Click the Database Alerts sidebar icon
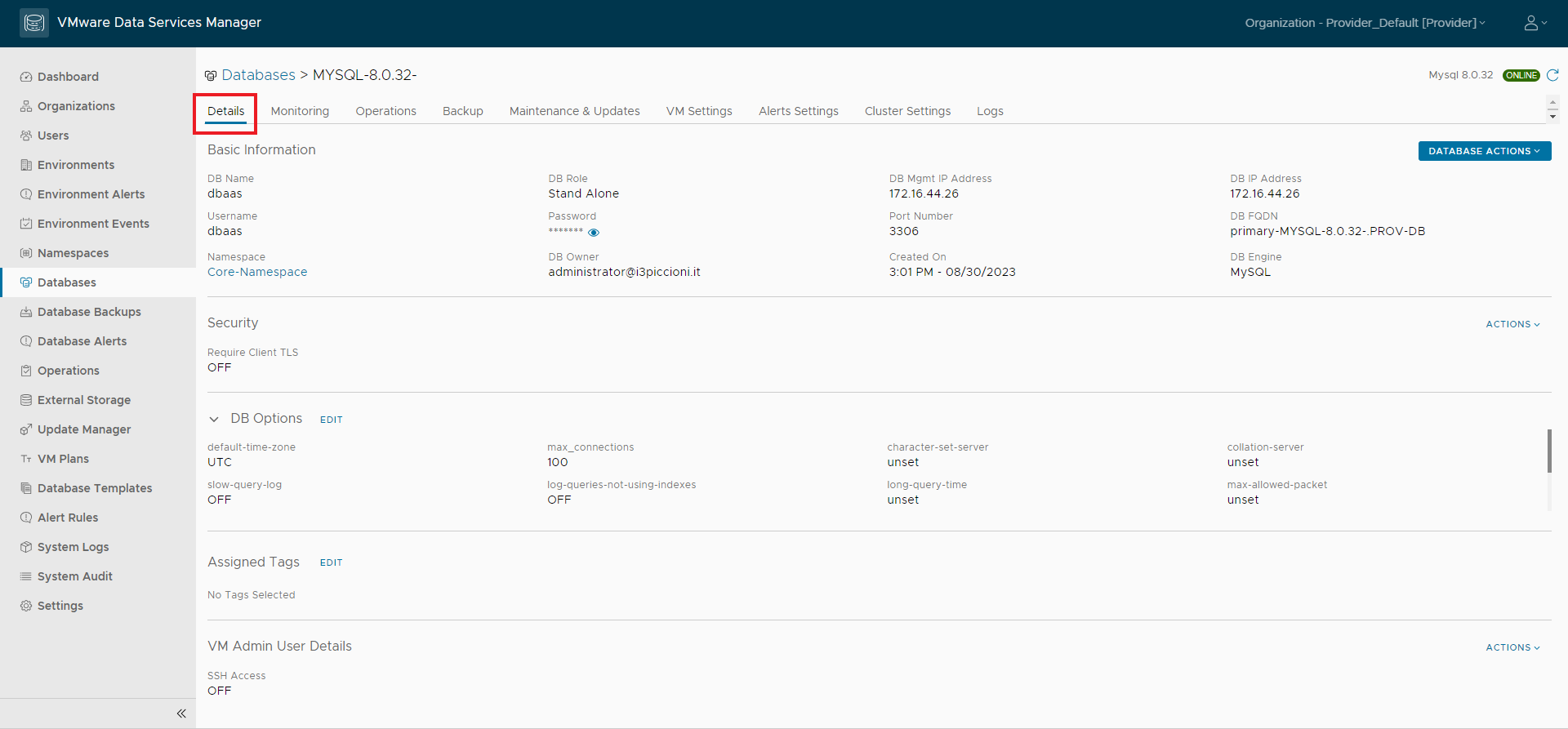The image size is (1568, 729). click(26, 341)
